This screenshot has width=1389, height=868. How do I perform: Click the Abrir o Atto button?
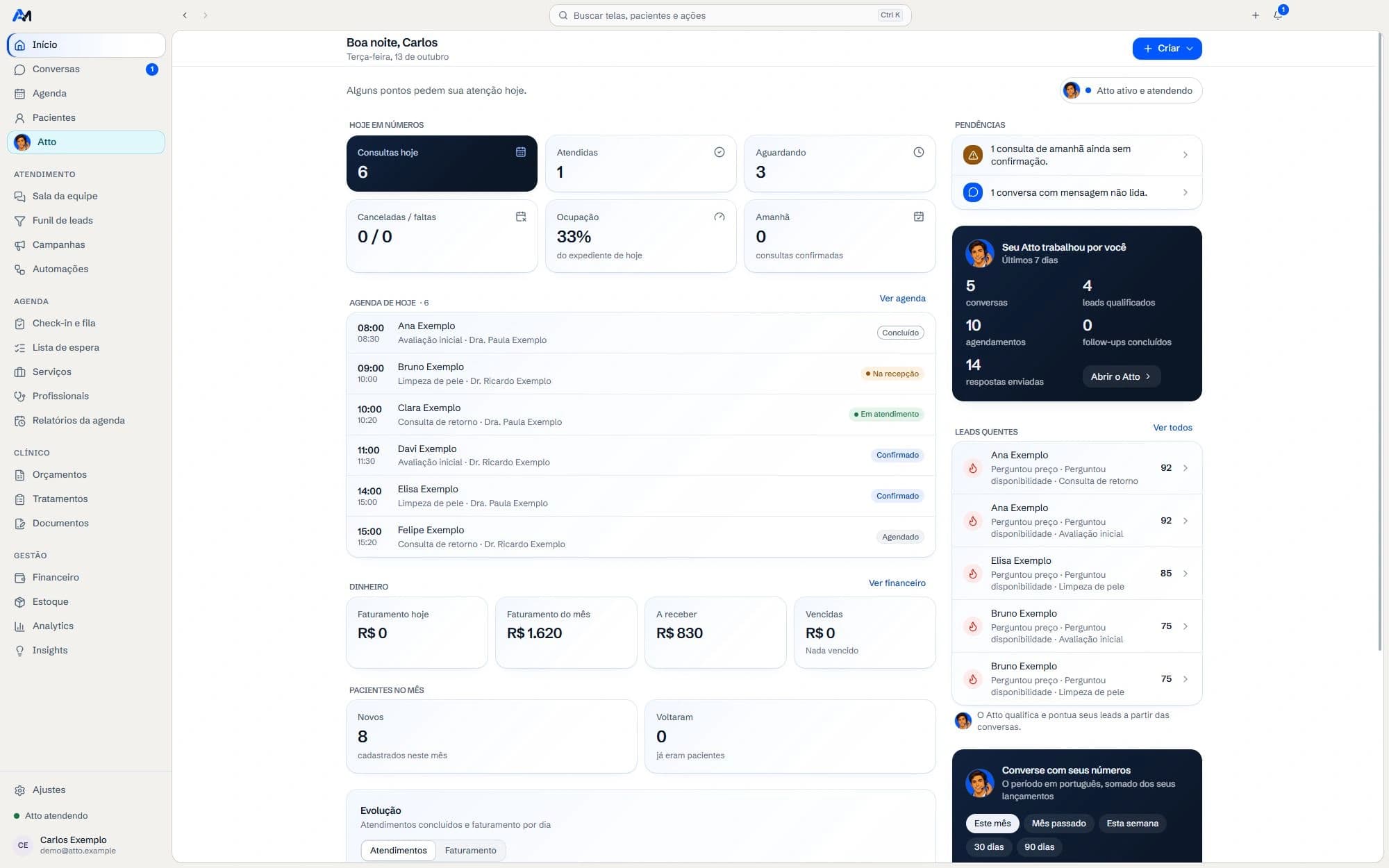(1121, 376)
